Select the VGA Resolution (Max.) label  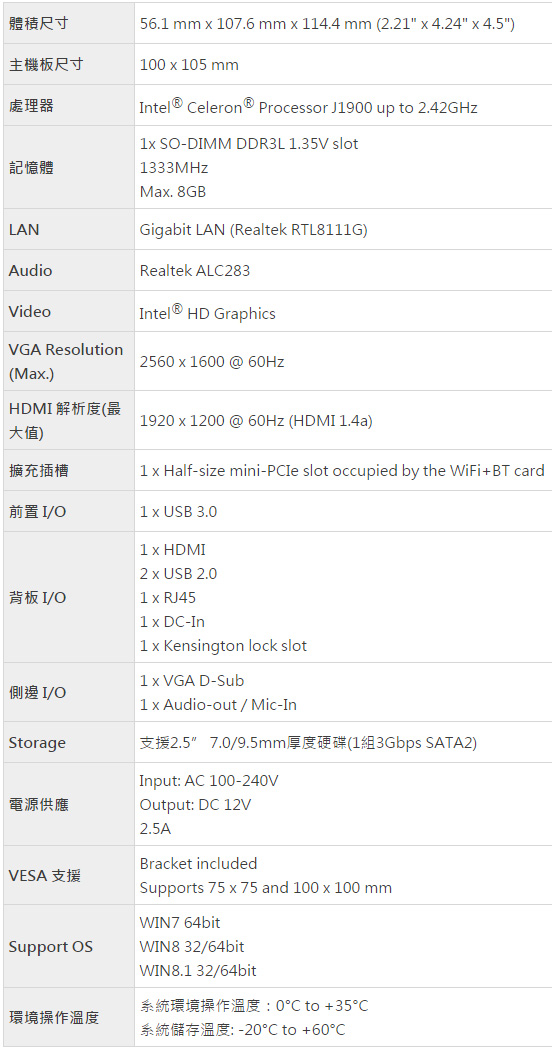pyautogui.click(x=66, y=361)
